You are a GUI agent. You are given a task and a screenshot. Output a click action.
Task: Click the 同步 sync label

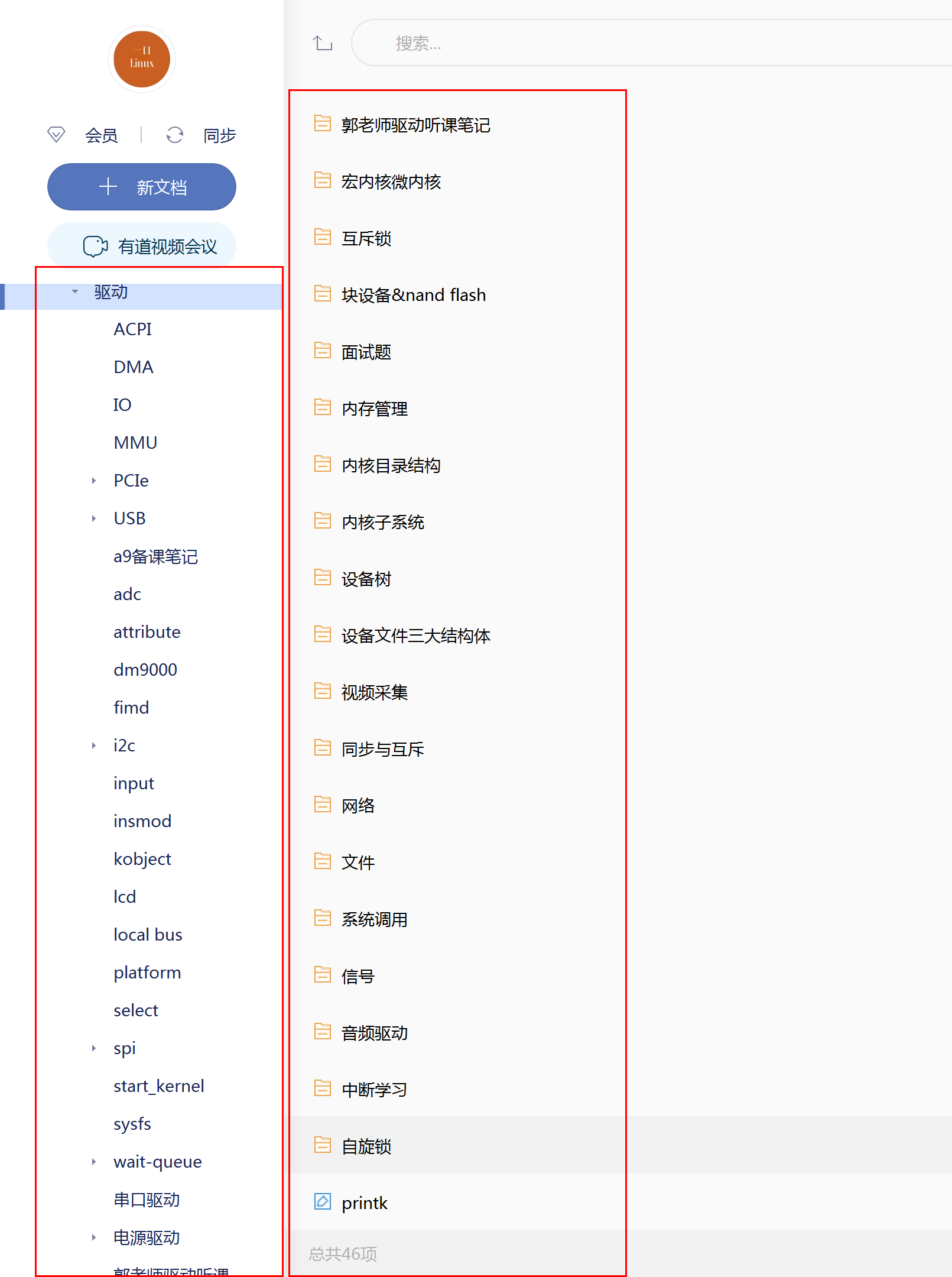click(x=220, y=135)
